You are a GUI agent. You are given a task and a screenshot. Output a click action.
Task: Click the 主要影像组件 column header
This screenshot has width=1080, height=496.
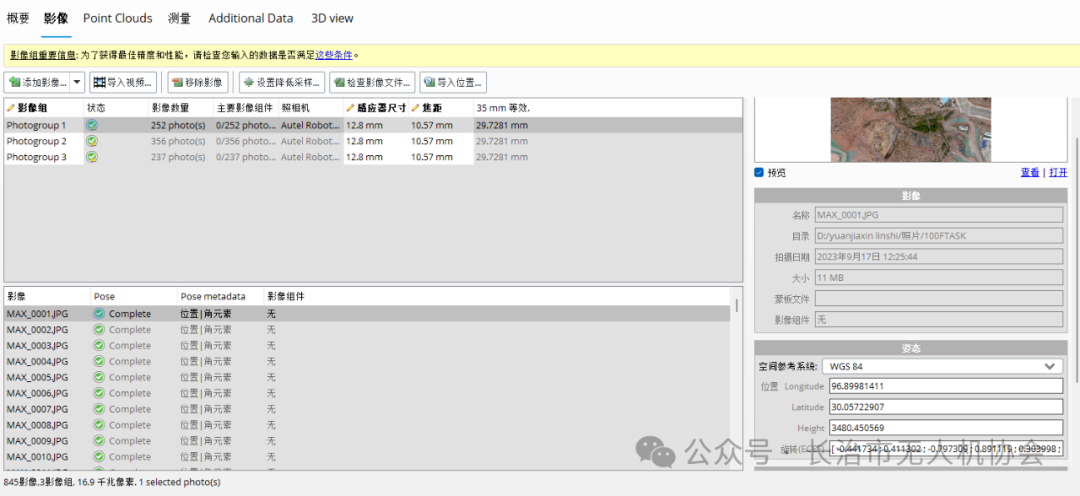[x=246, y=108]
